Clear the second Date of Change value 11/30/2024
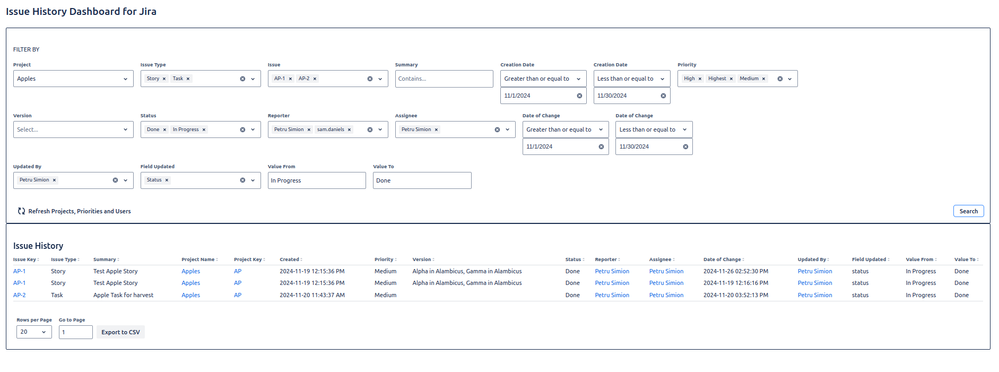 [686, 147]
